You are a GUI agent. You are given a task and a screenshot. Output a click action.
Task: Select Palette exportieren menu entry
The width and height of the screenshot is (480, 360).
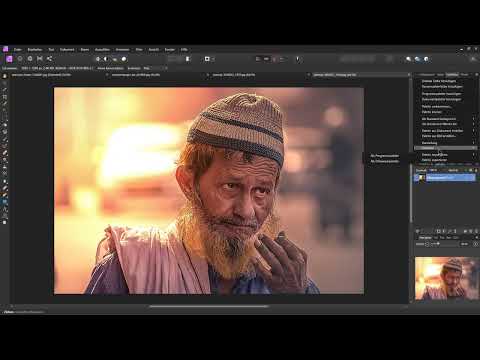tap(434, 160)
